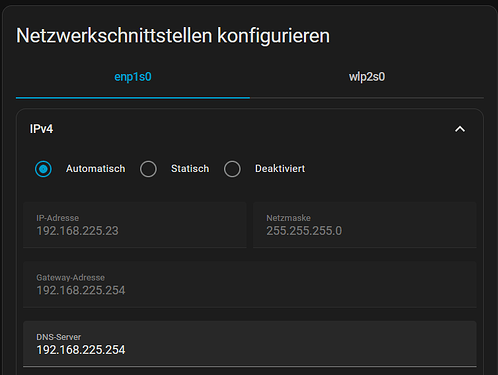The height and width of the screenshot is (375, 498).
Task: Select the Deaktiviert radio button
Action: (232, 169)
